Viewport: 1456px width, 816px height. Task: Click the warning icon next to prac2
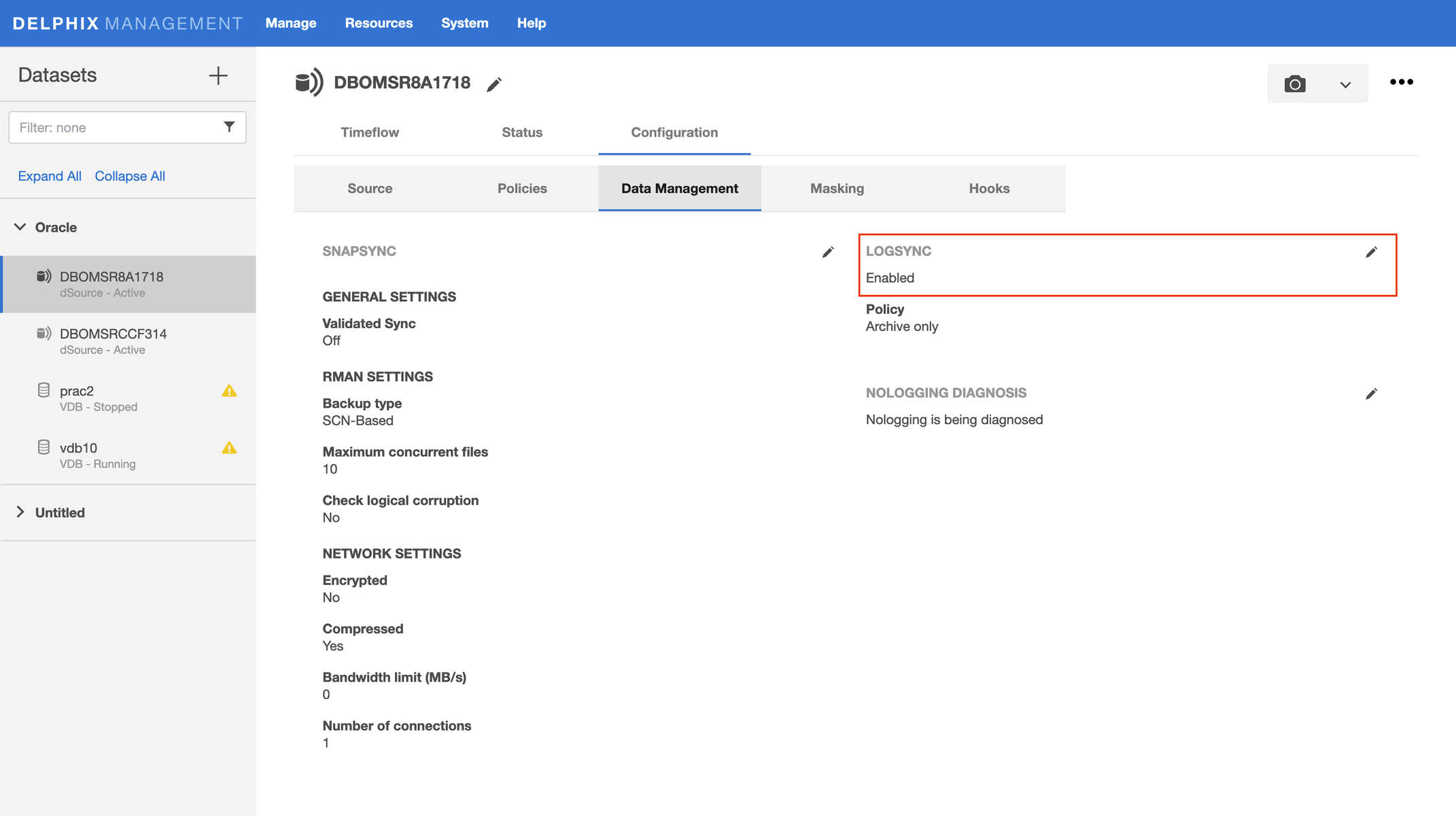coord(229,391)
